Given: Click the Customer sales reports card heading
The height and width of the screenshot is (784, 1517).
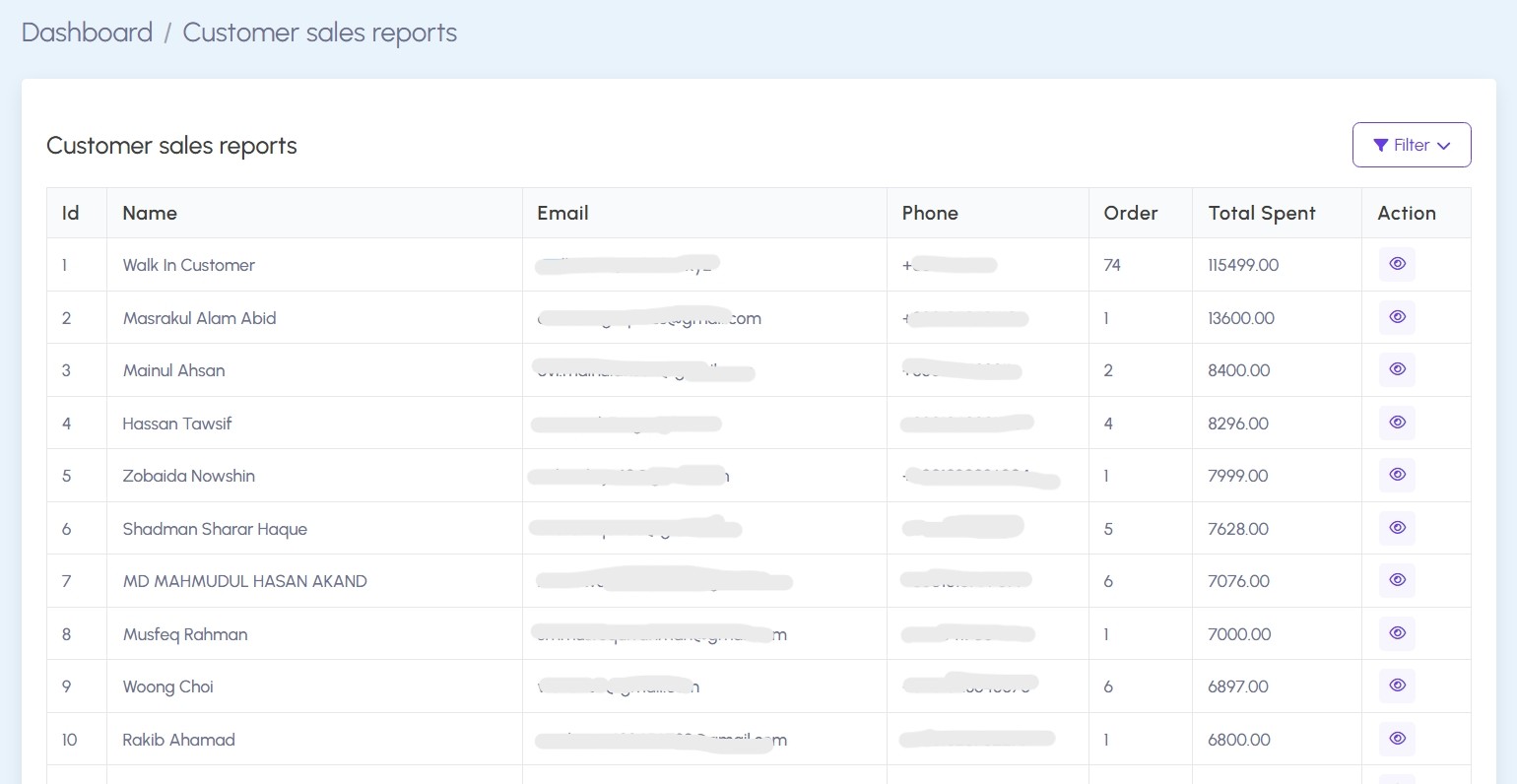Looking at the screenshot, I should [171, 146].
